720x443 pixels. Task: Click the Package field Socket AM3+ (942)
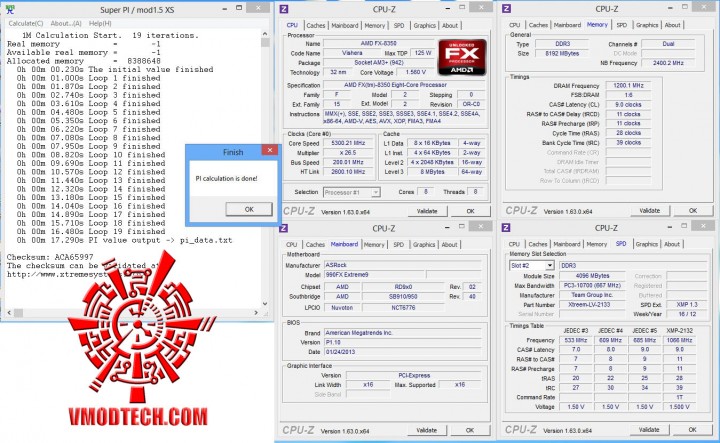378,63
